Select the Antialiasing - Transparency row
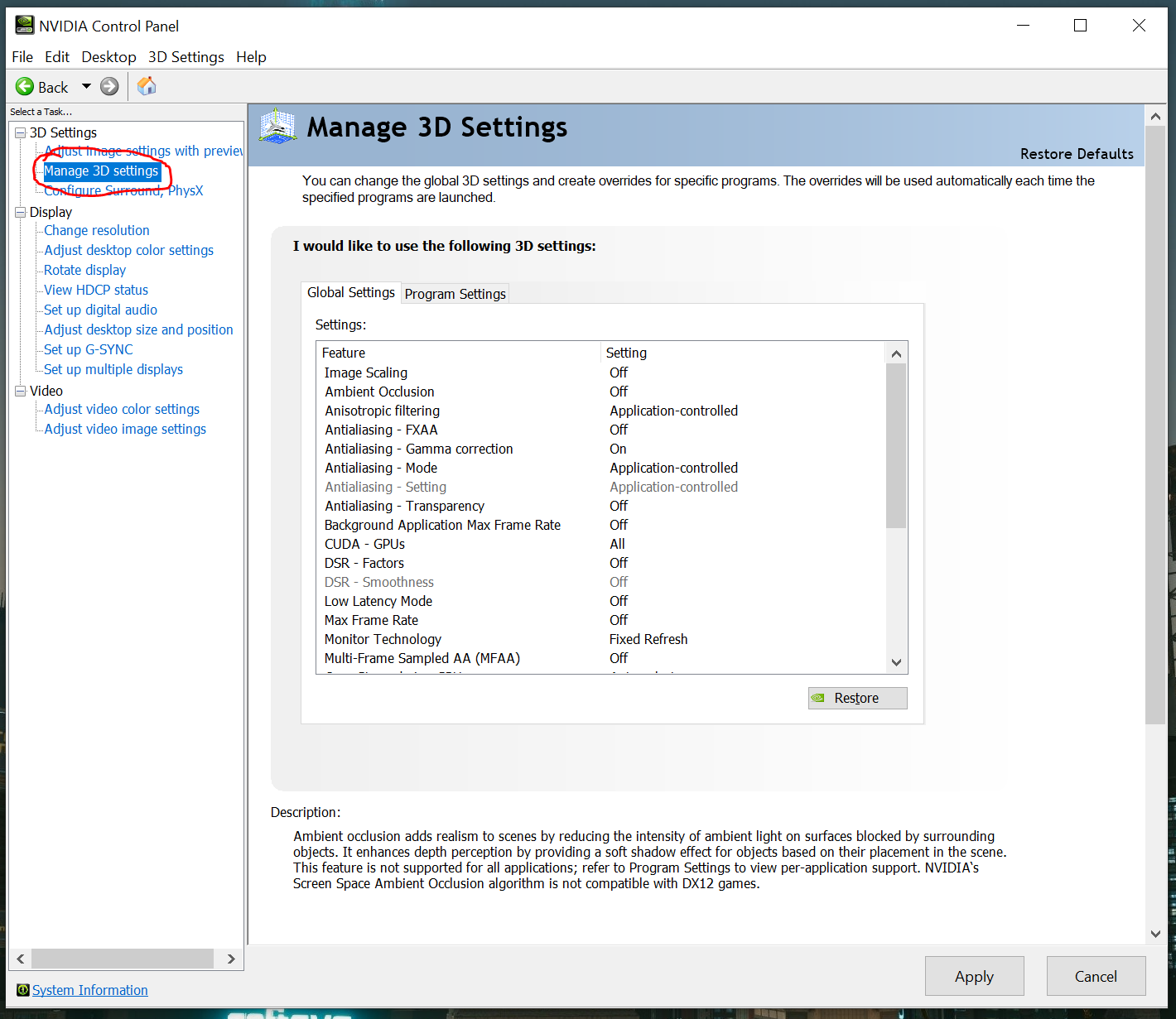1176x1019 pixels. [x=601, y=506]
